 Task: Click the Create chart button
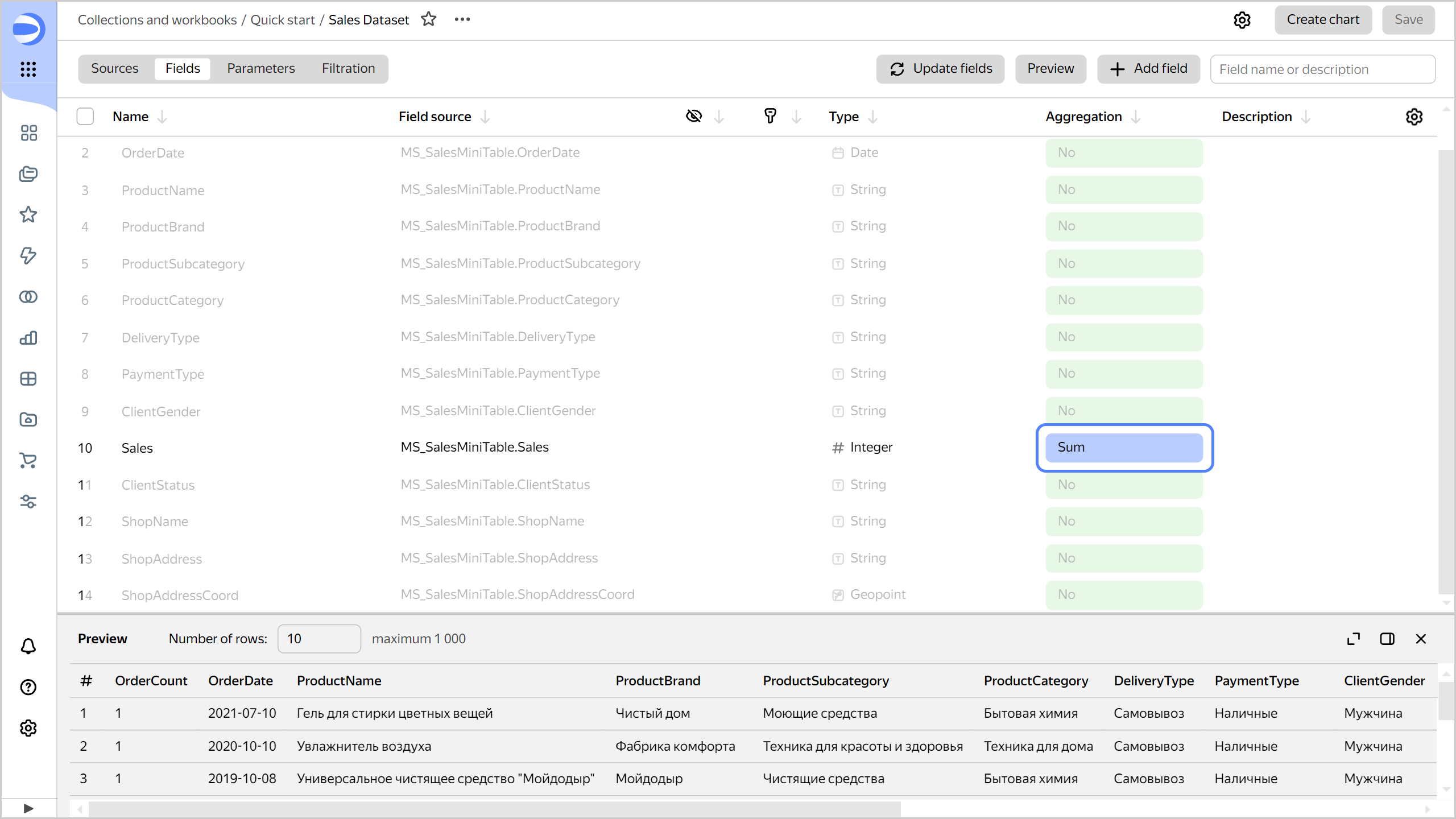pyautogui.click(x=1323, y=20)
